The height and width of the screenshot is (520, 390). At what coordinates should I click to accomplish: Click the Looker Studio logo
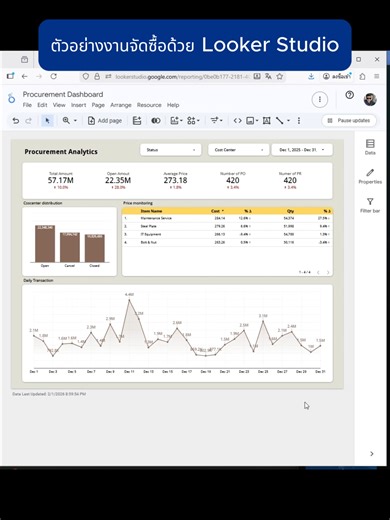12,98
